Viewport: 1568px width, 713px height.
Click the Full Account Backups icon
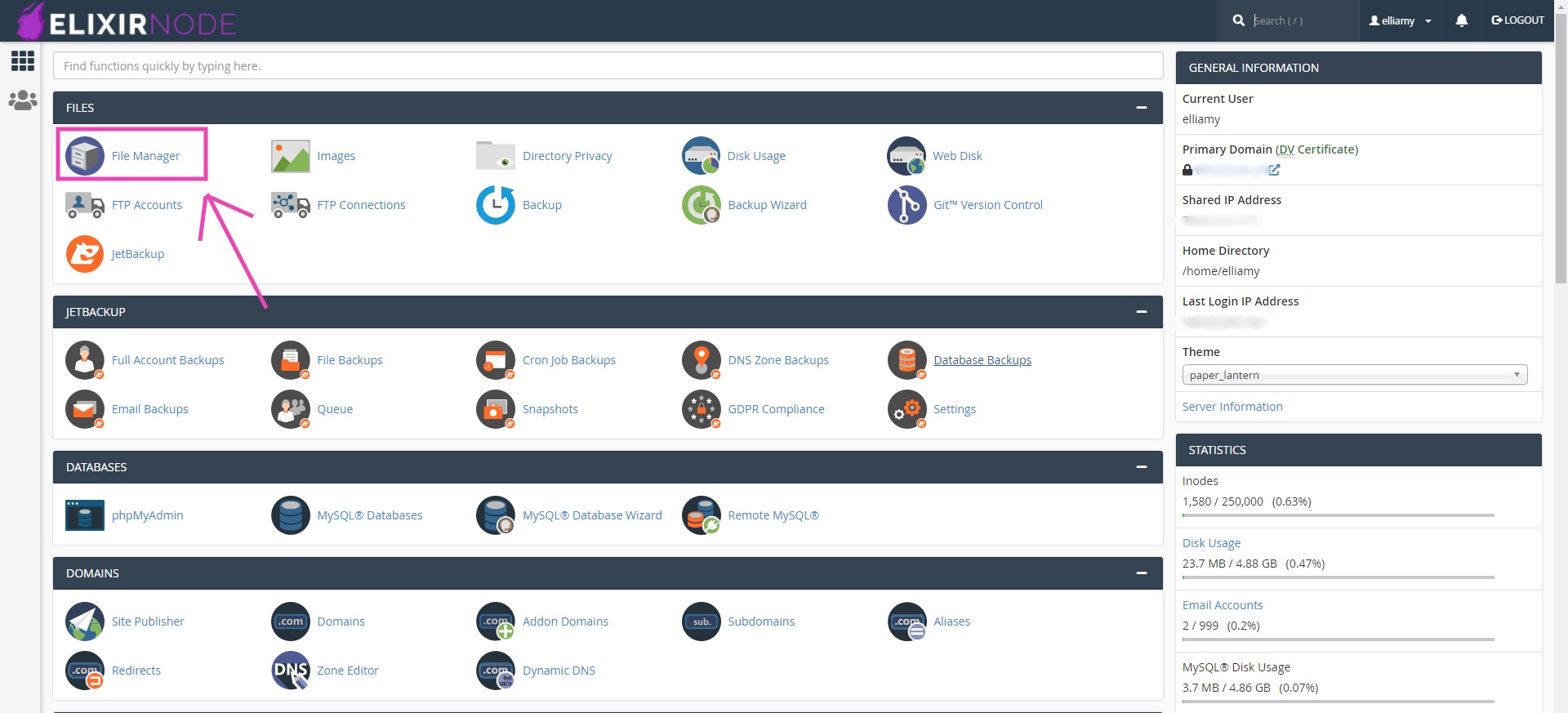pyautogui.click(x=85, y=360)
